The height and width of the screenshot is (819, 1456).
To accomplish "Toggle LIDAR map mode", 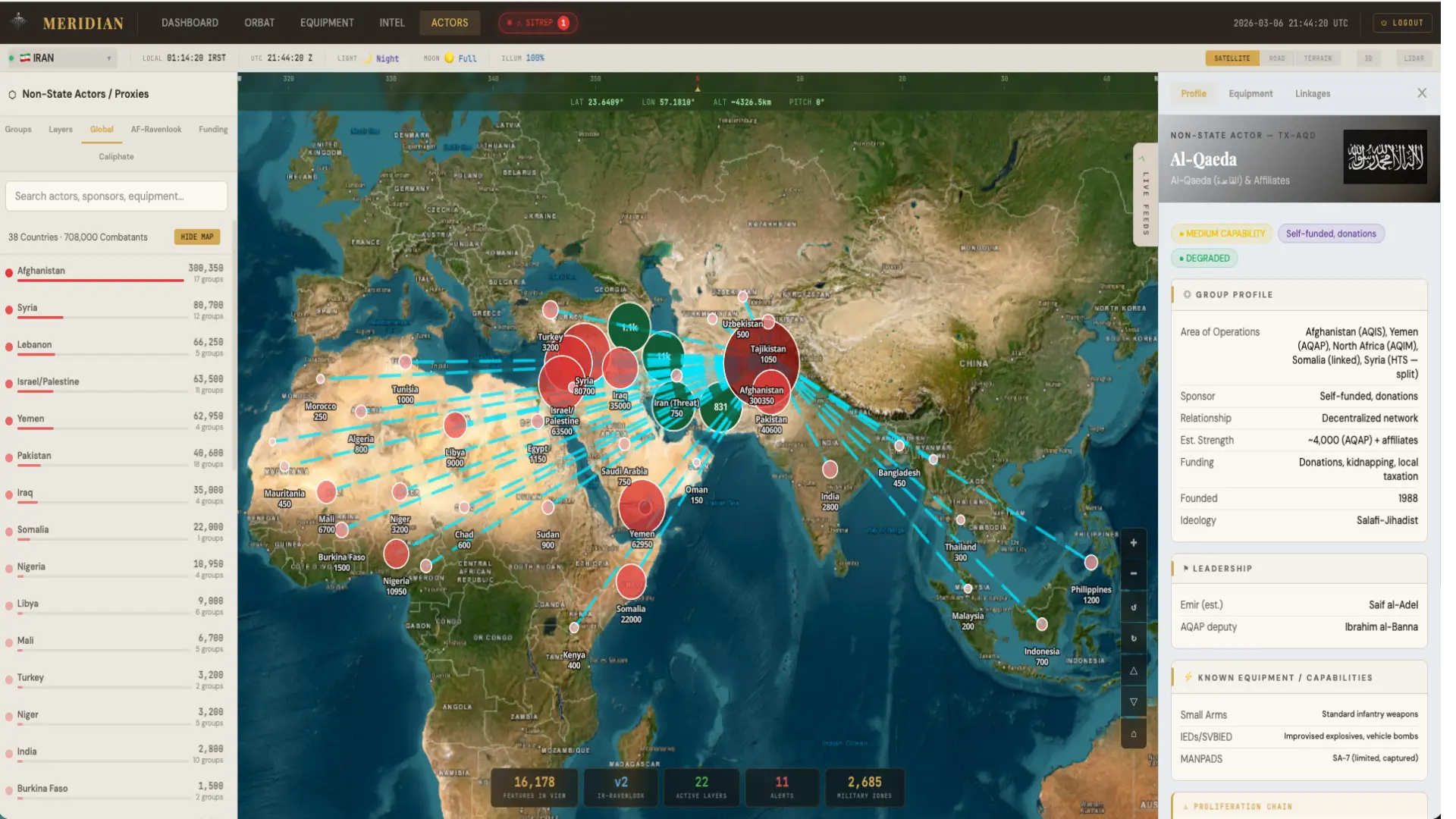I will click(x=1414, y=58).
